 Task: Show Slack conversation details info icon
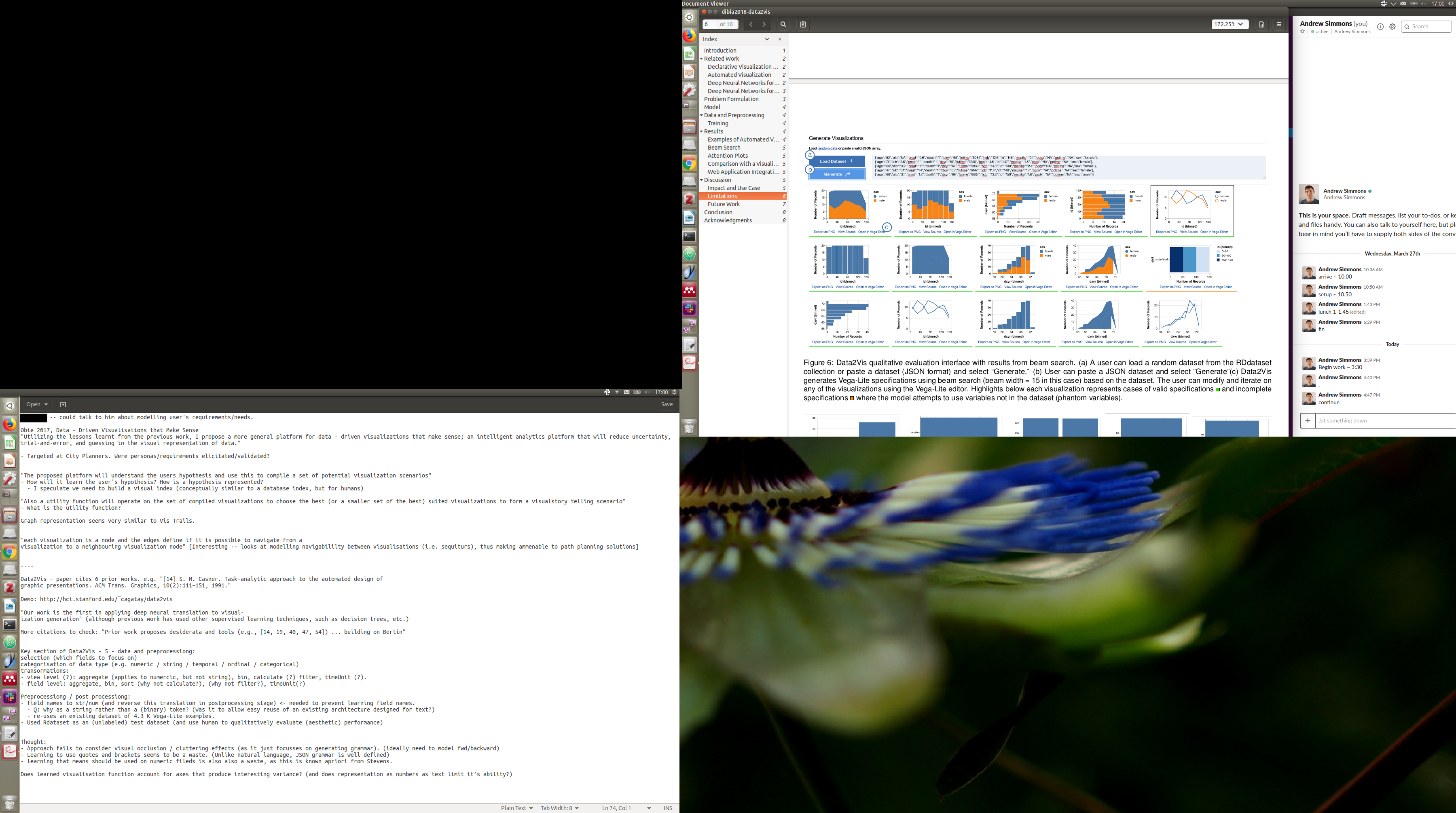1380,27
